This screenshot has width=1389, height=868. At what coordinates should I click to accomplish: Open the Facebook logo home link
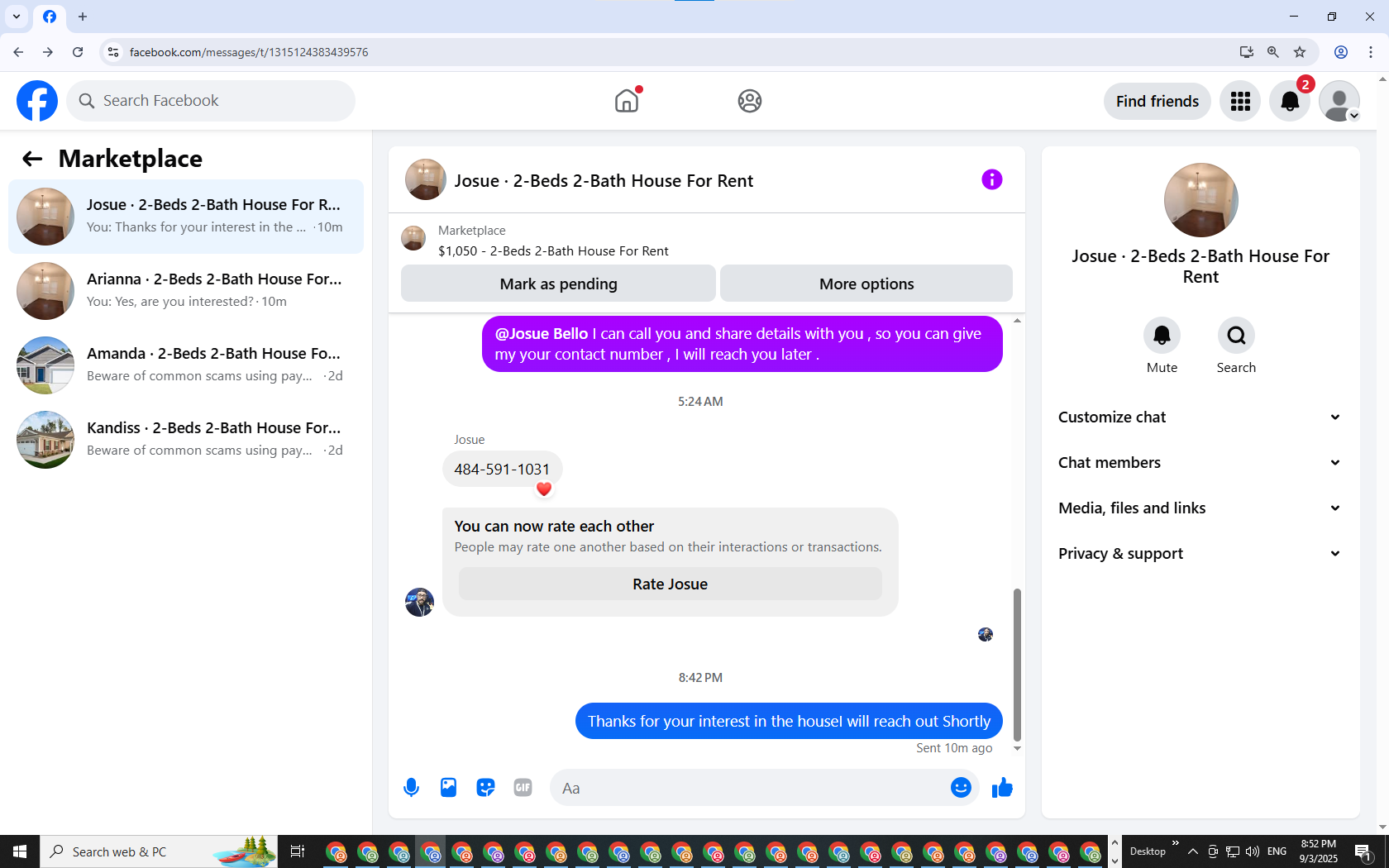[37, 101]
